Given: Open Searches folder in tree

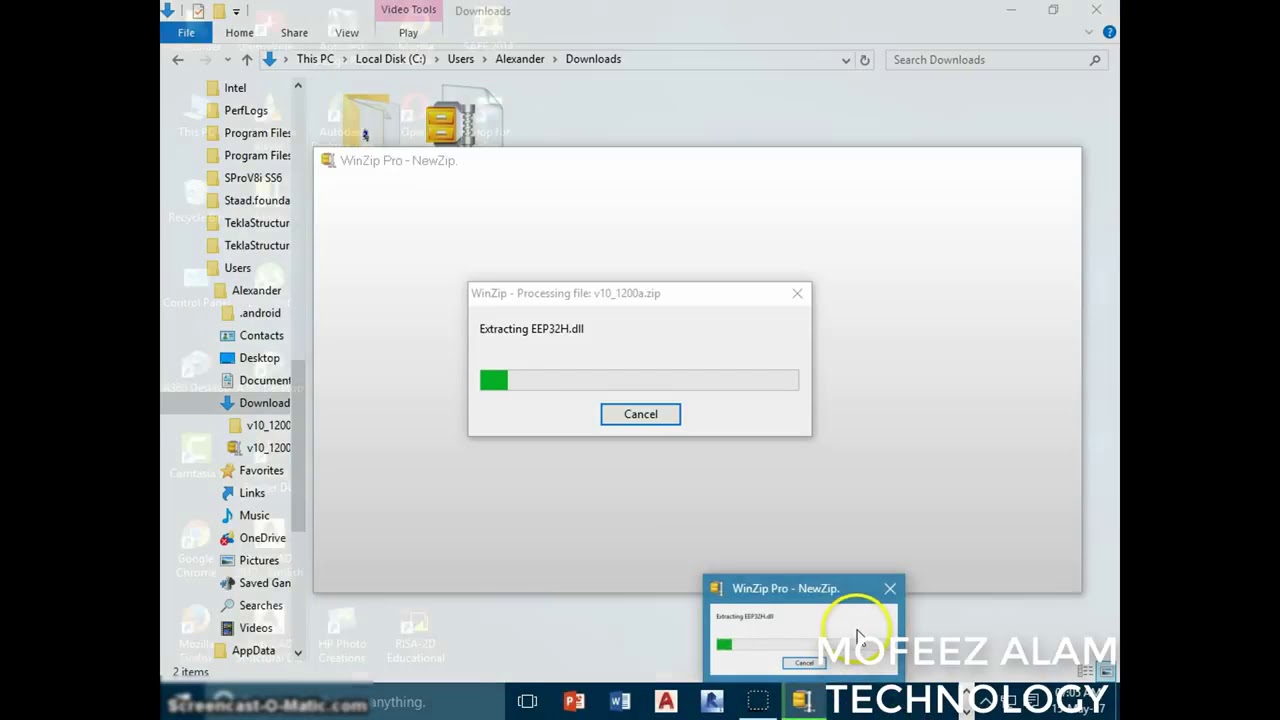Looking at the screenshot, I should point(260,605).
